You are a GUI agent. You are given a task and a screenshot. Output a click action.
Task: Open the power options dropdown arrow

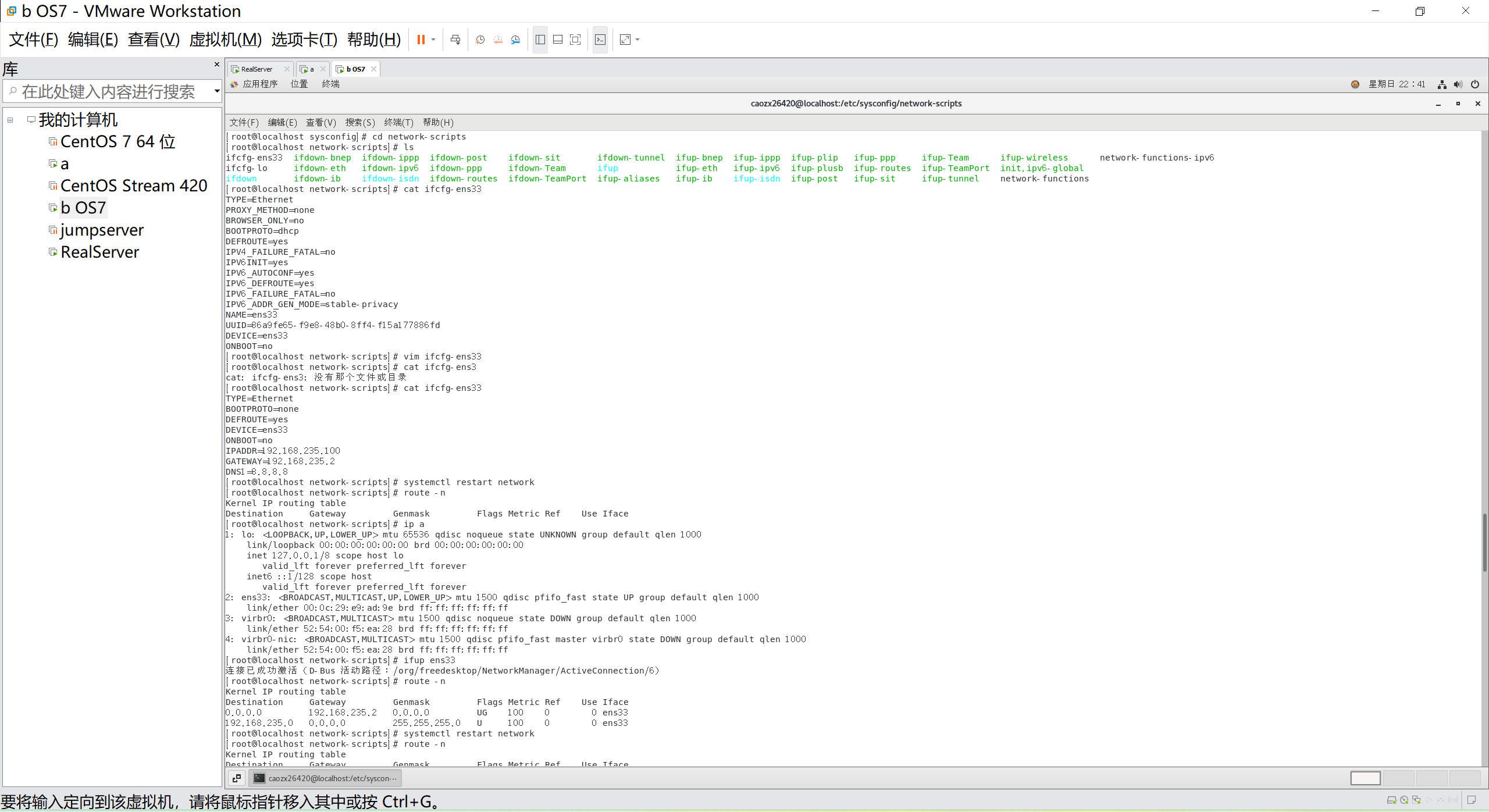pos(433,40)
